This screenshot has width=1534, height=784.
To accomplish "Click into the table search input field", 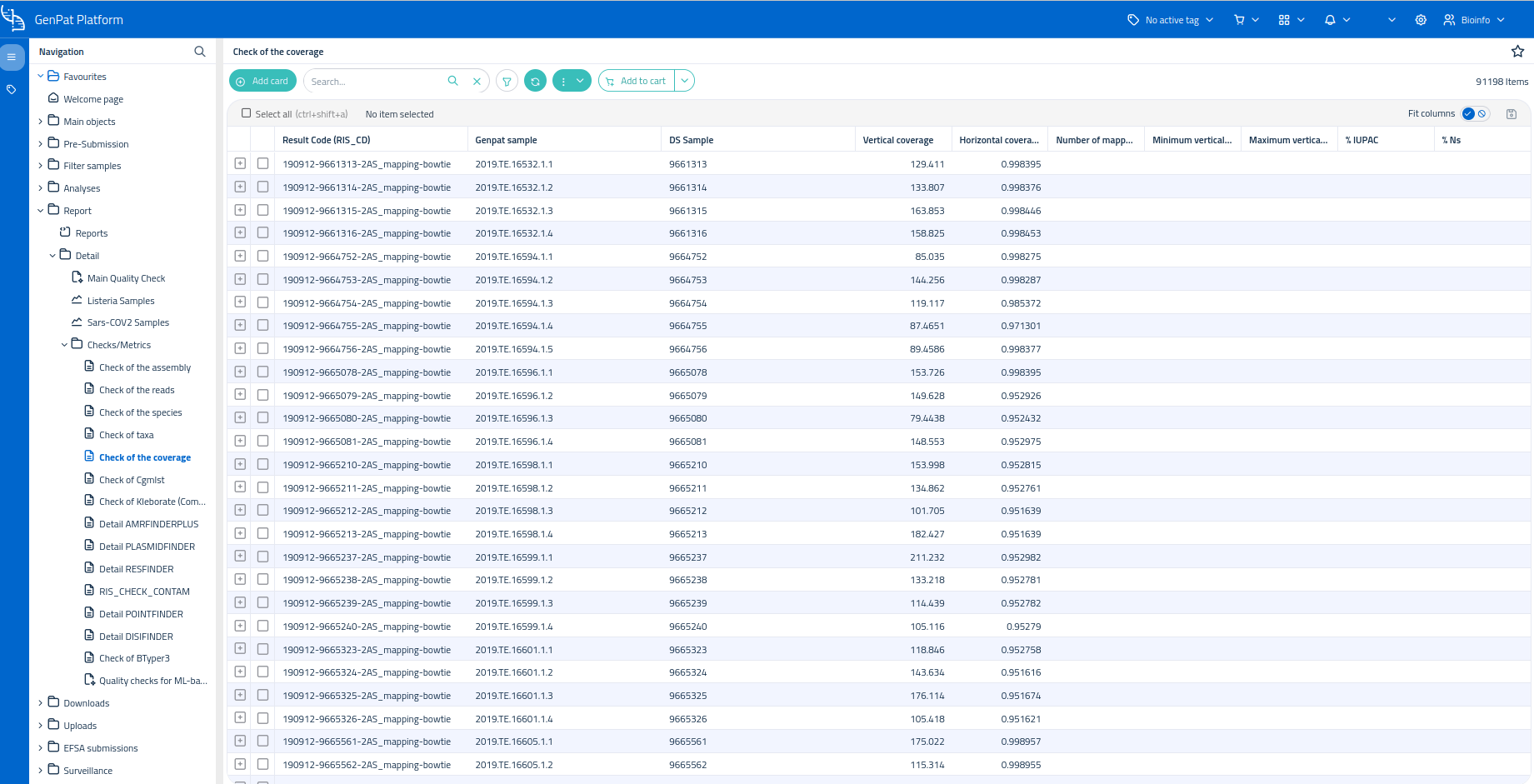I will coord(375,82).
